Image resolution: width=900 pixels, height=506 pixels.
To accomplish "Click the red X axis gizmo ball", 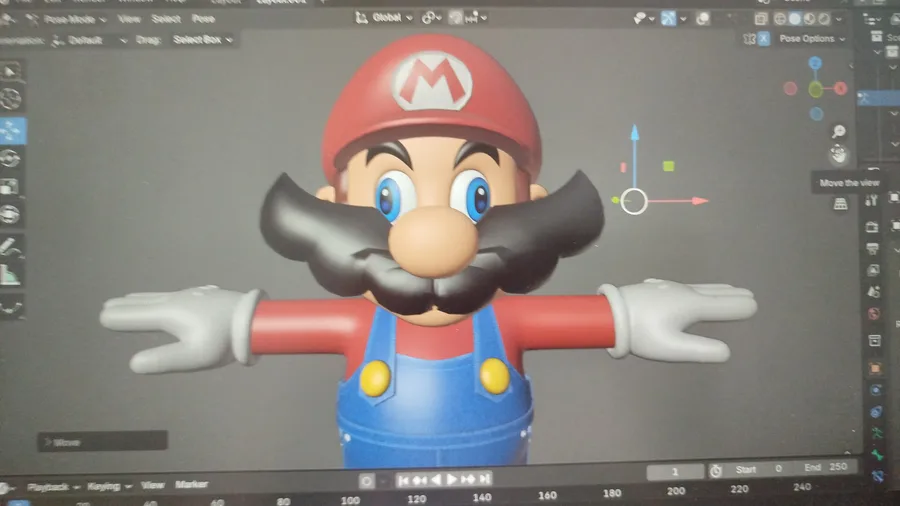I will (841, 88).
